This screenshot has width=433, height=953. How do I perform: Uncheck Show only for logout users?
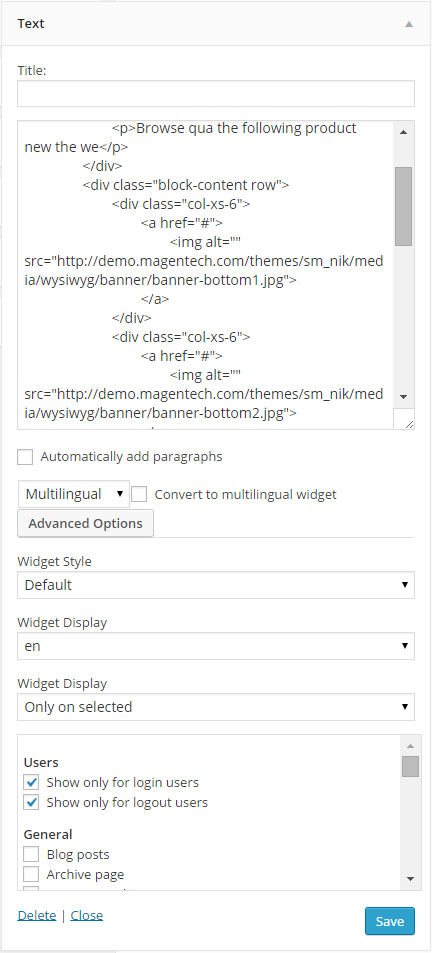(x=31, y=802)
